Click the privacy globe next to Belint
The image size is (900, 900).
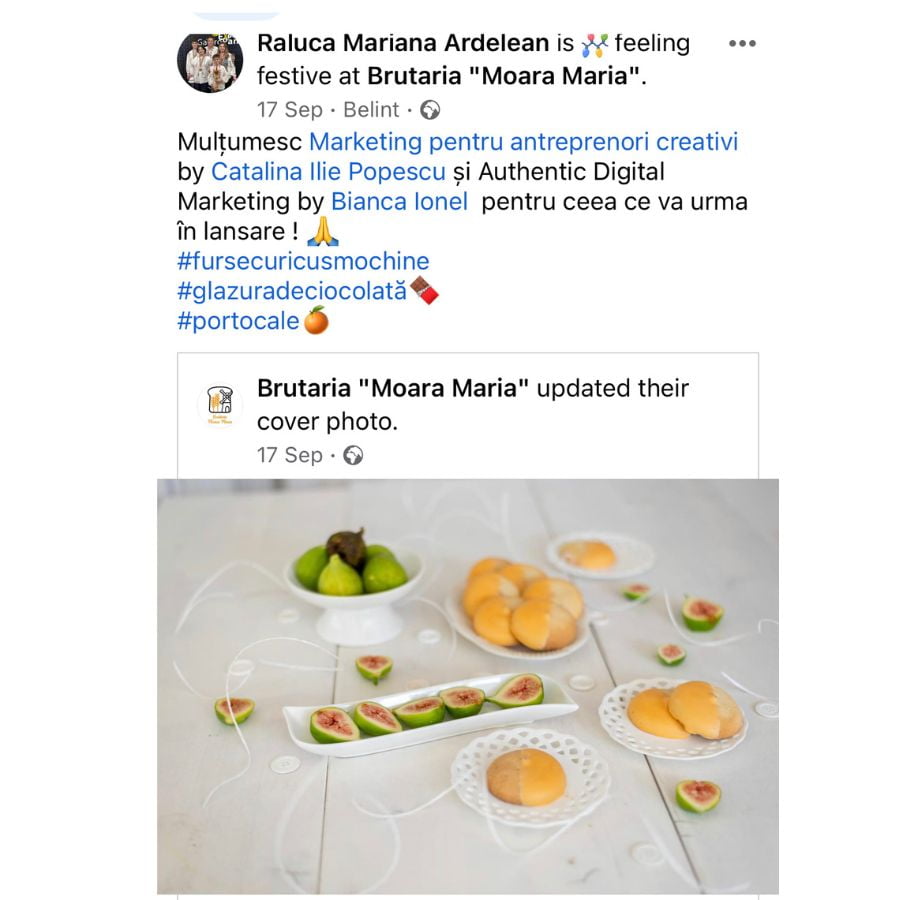pyautogui.click(x=430, y=110)
